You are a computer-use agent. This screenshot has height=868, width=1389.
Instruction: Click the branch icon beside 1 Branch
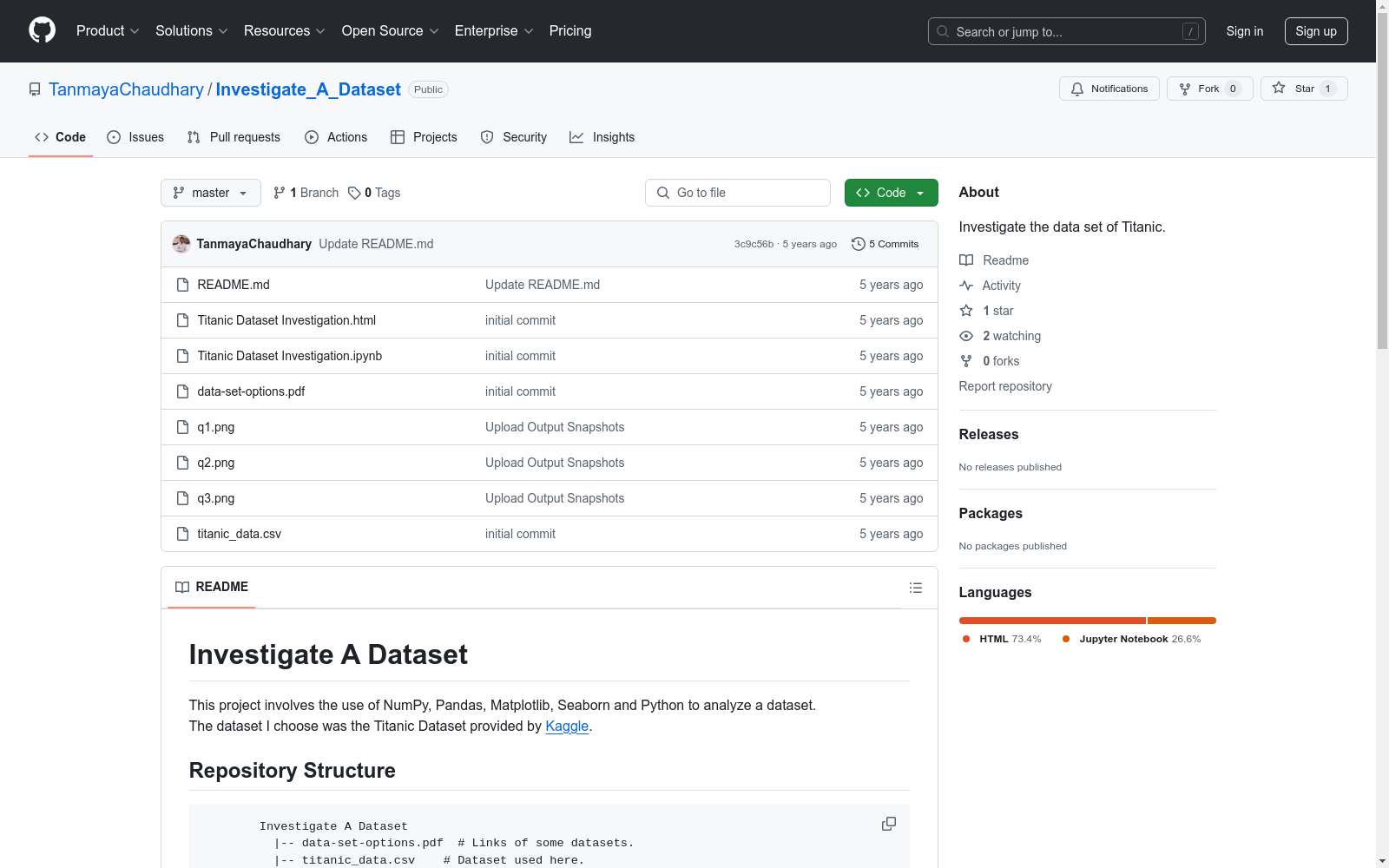[280, 193]
